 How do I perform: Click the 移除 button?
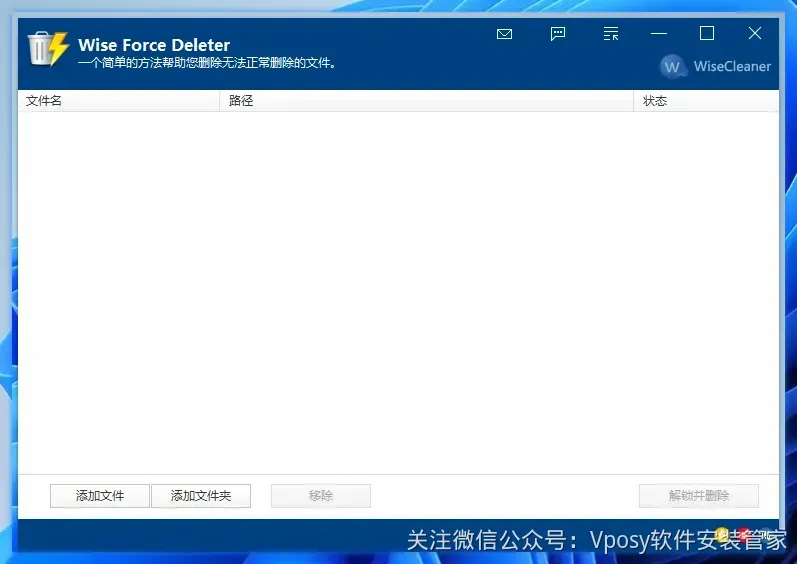(321, 495)
